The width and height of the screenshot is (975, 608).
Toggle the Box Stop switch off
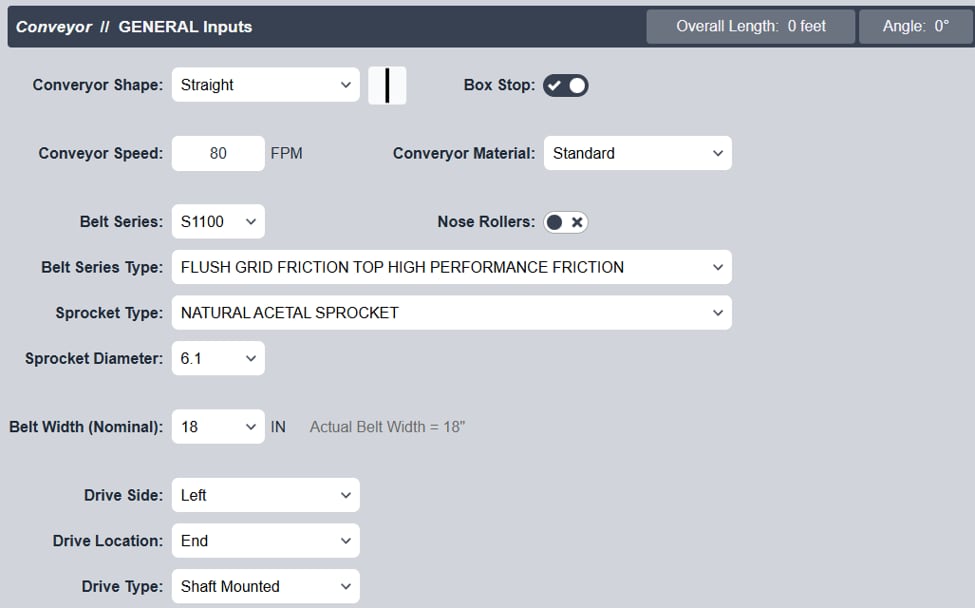(566, 85)
